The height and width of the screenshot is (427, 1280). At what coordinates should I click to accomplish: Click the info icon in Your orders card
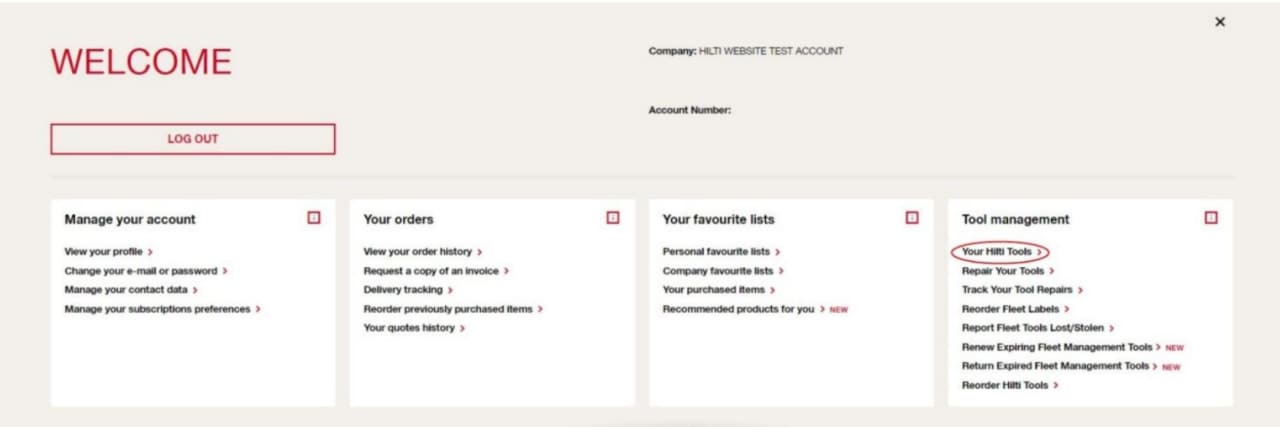[x=613, y=218]
